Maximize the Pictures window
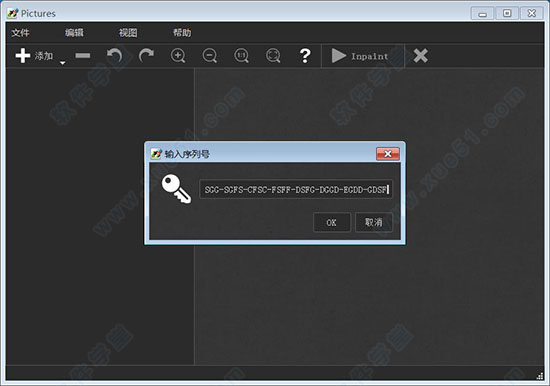 pos(507,13)
